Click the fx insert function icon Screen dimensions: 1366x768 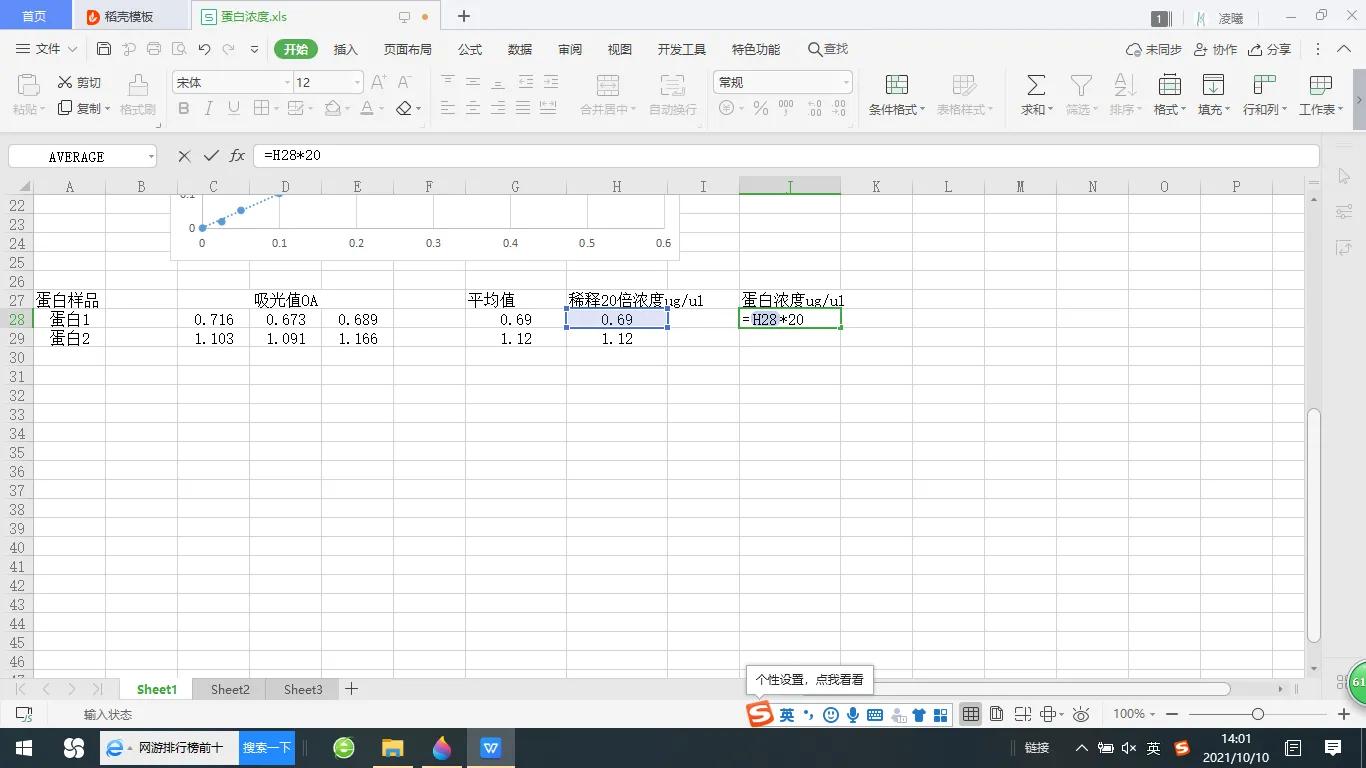(x=237, y=156)
